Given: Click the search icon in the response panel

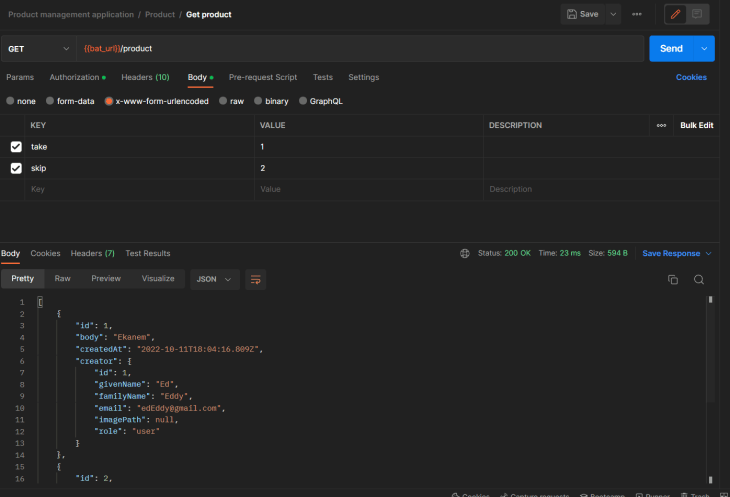Looking at the screenshot, I should click(699, 279).
